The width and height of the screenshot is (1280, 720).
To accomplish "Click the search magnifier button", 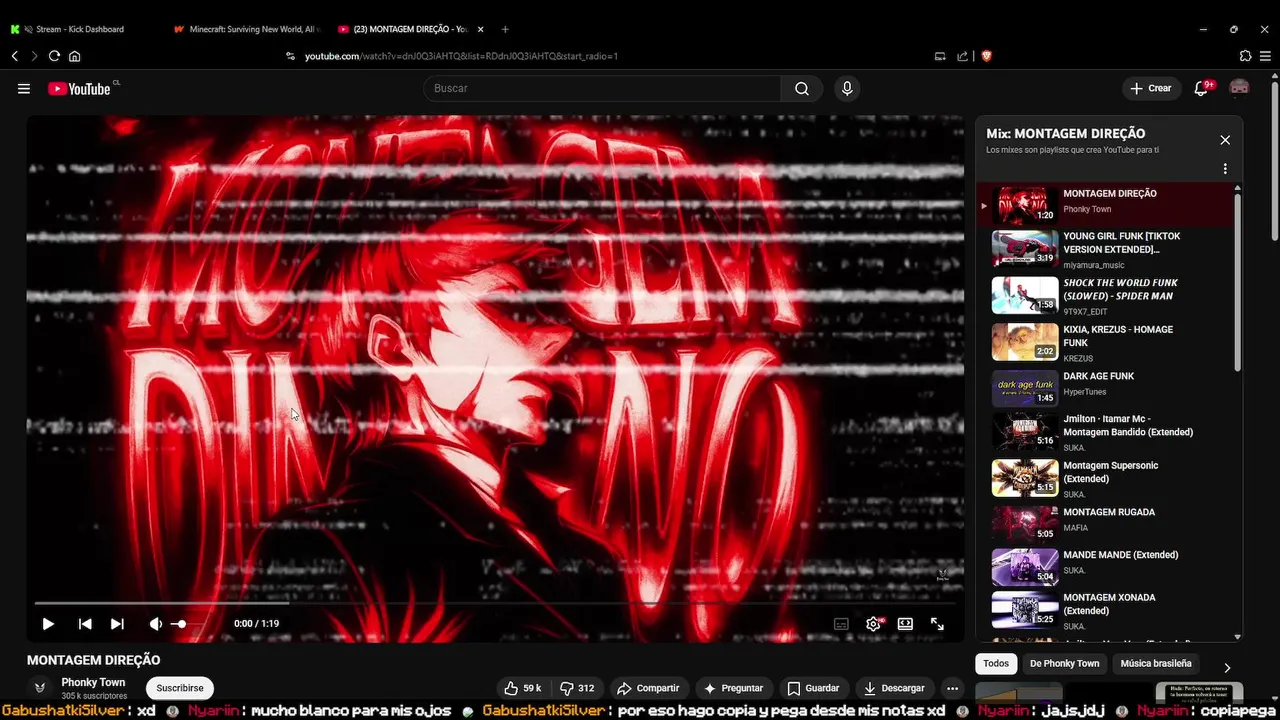I will [801, 88].
